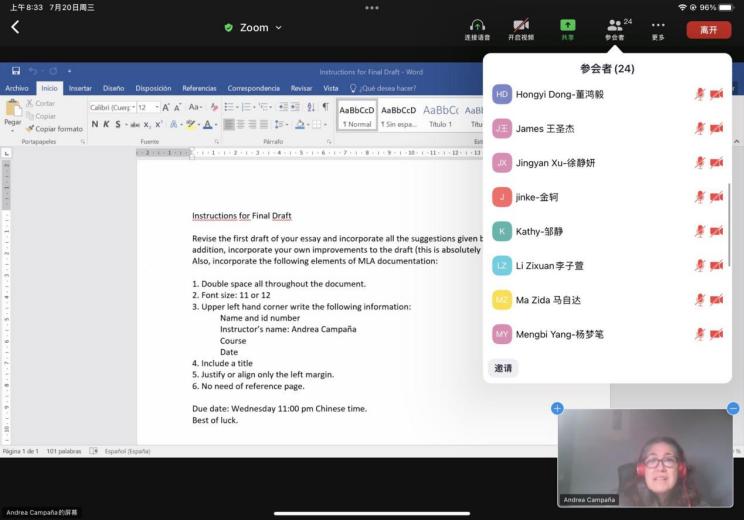Switch to the Insertar ribbon tab
Image resolution: width=744 pixels, height=520 pixels.
tap(80, 88)
